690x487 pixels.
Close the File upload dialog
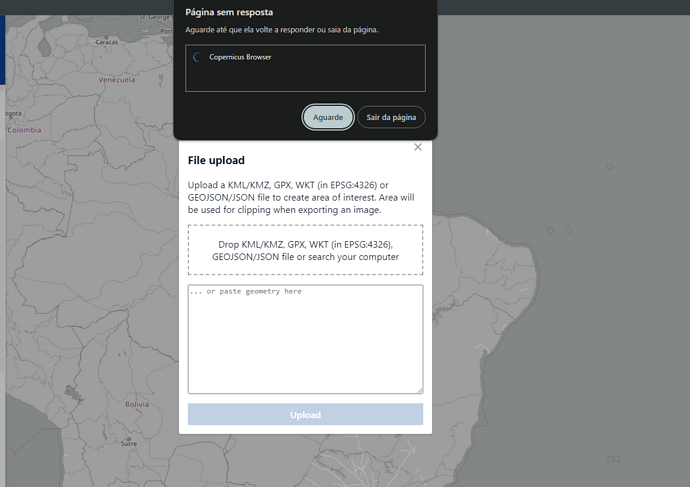418,147
